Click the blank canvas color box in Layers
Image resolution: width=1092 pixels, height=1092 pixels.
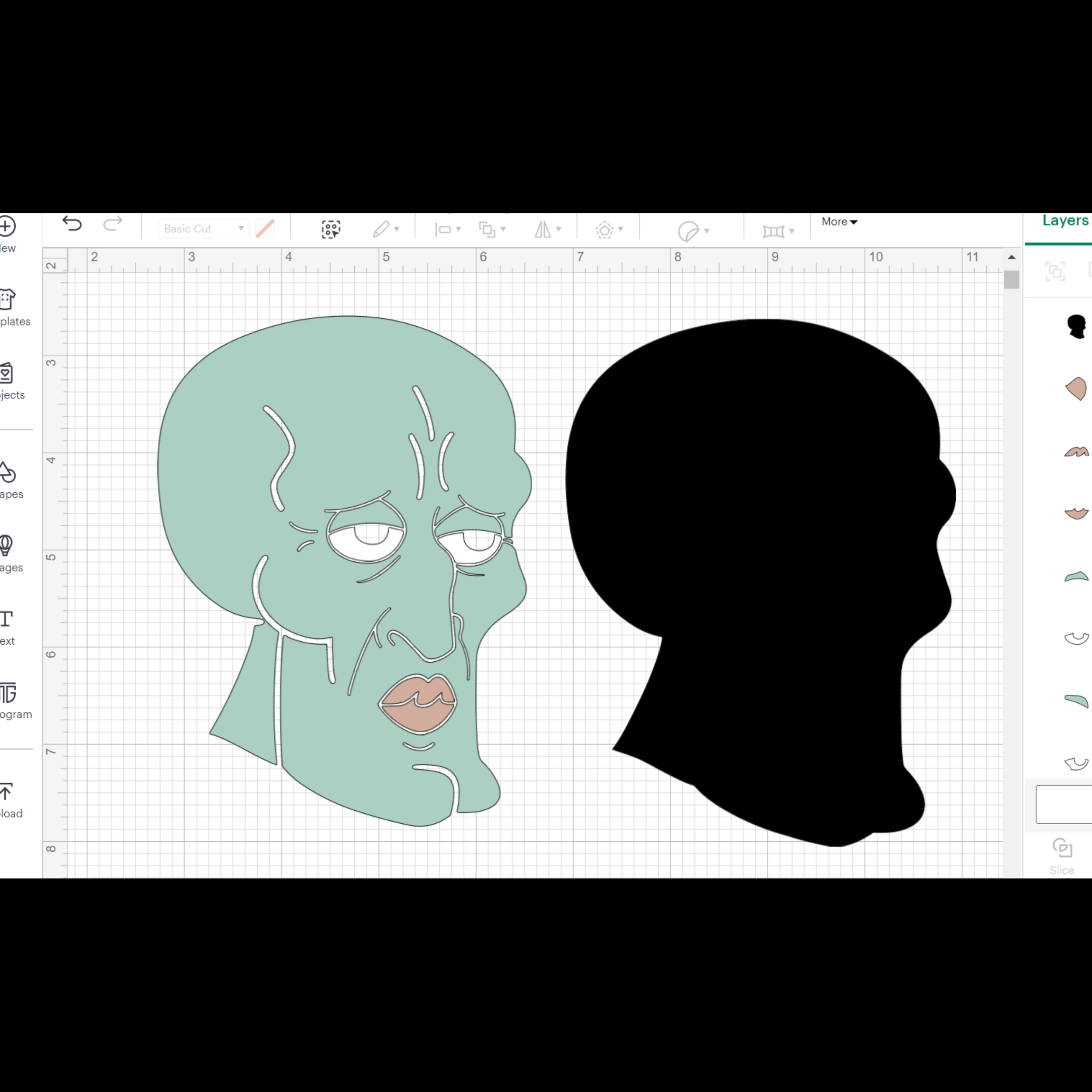point(1063,804)
